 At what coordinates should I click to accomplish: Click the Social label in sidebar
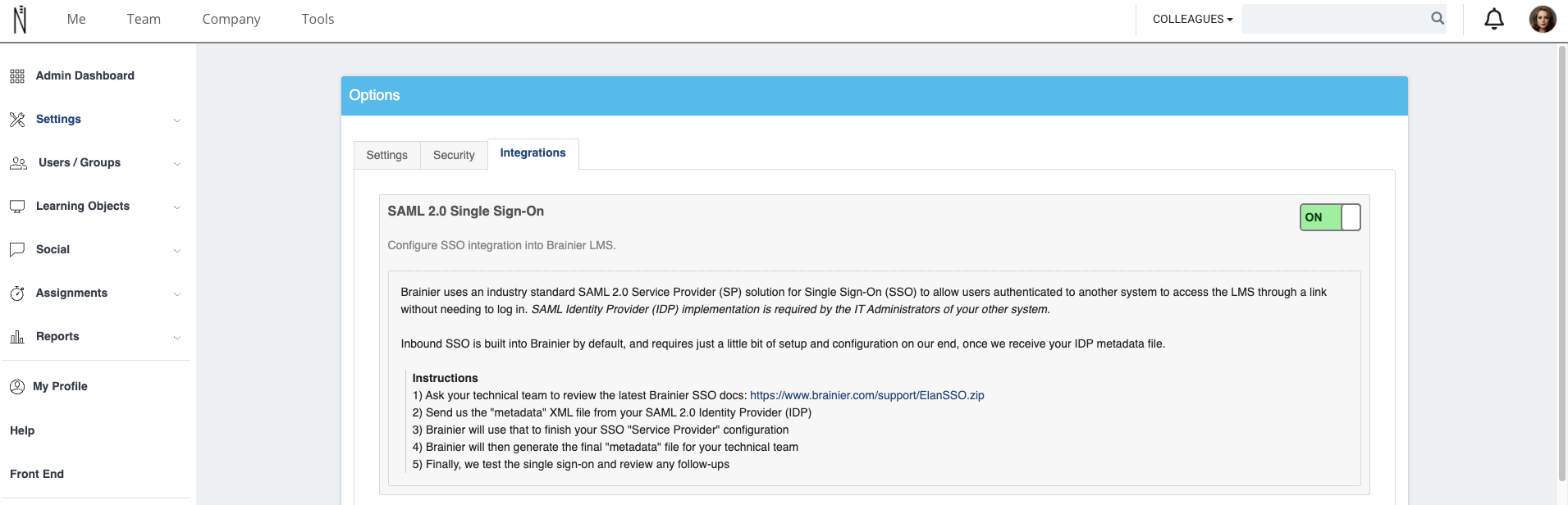pyautogui.click(x=53, y=249)
